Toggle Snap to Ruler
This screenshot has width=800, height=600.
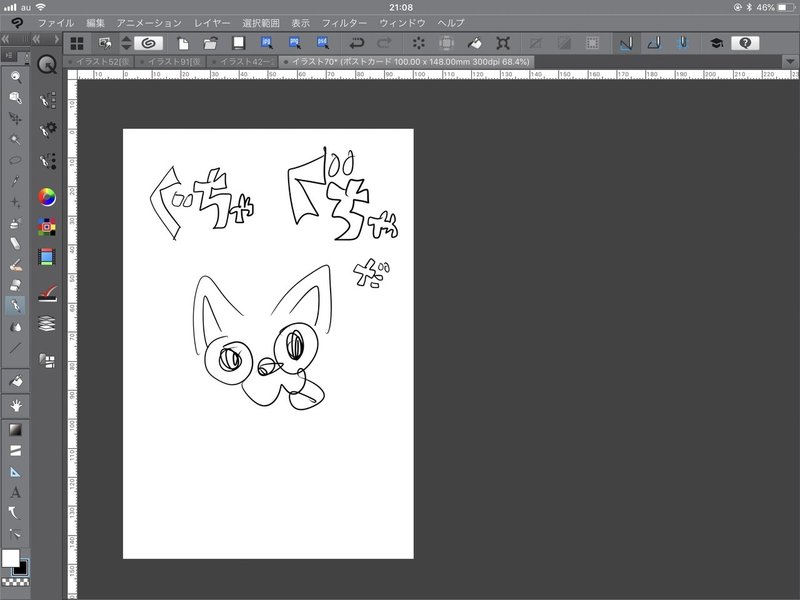click(x=626, y=43)
